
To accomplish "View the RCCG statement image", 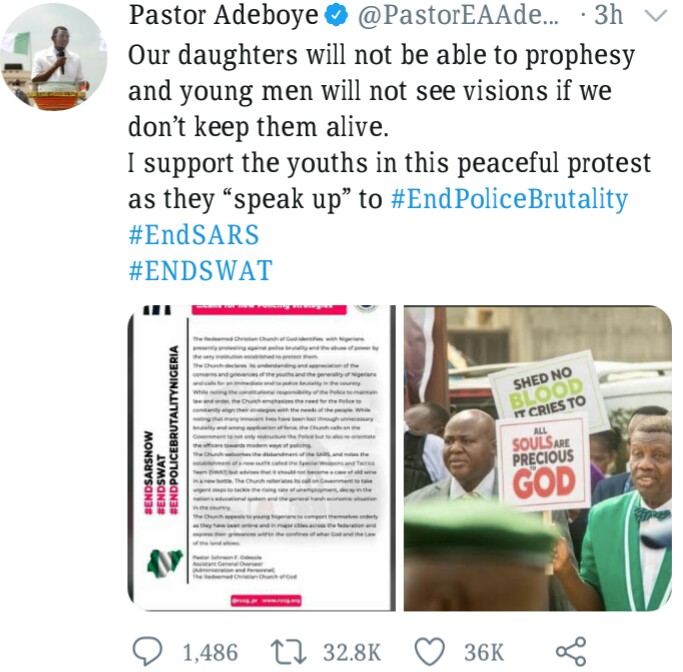I will coord(262,458).
